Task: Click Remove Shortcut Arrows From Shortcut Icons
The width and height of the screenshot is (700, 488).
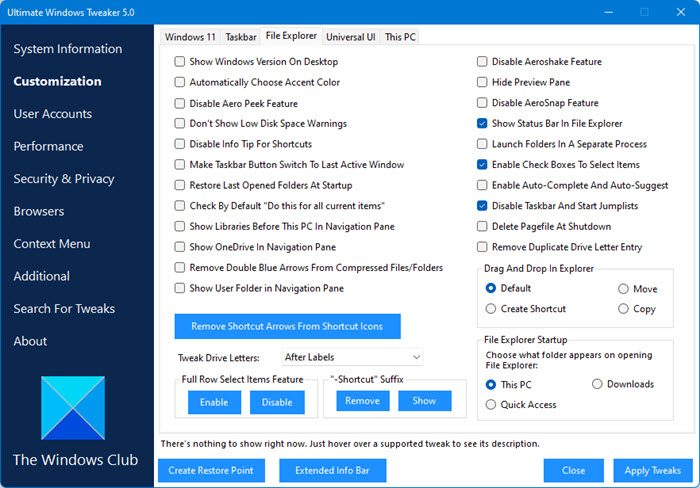Action: pos(287,326)
